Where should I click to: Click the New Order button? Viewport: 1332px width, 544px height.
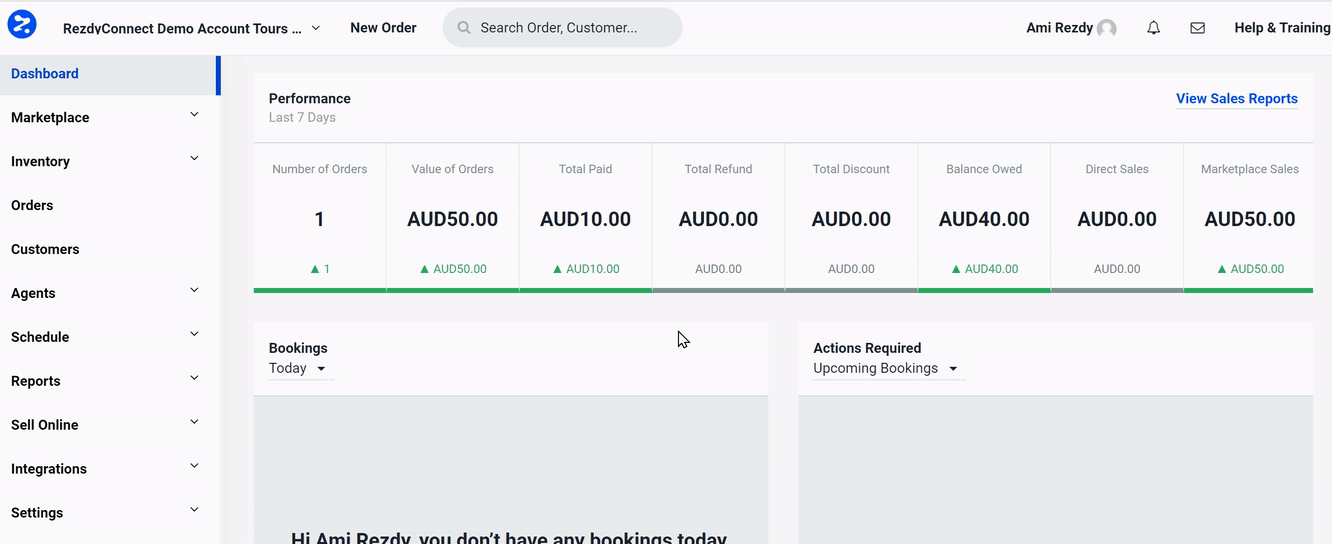point(383,28)
